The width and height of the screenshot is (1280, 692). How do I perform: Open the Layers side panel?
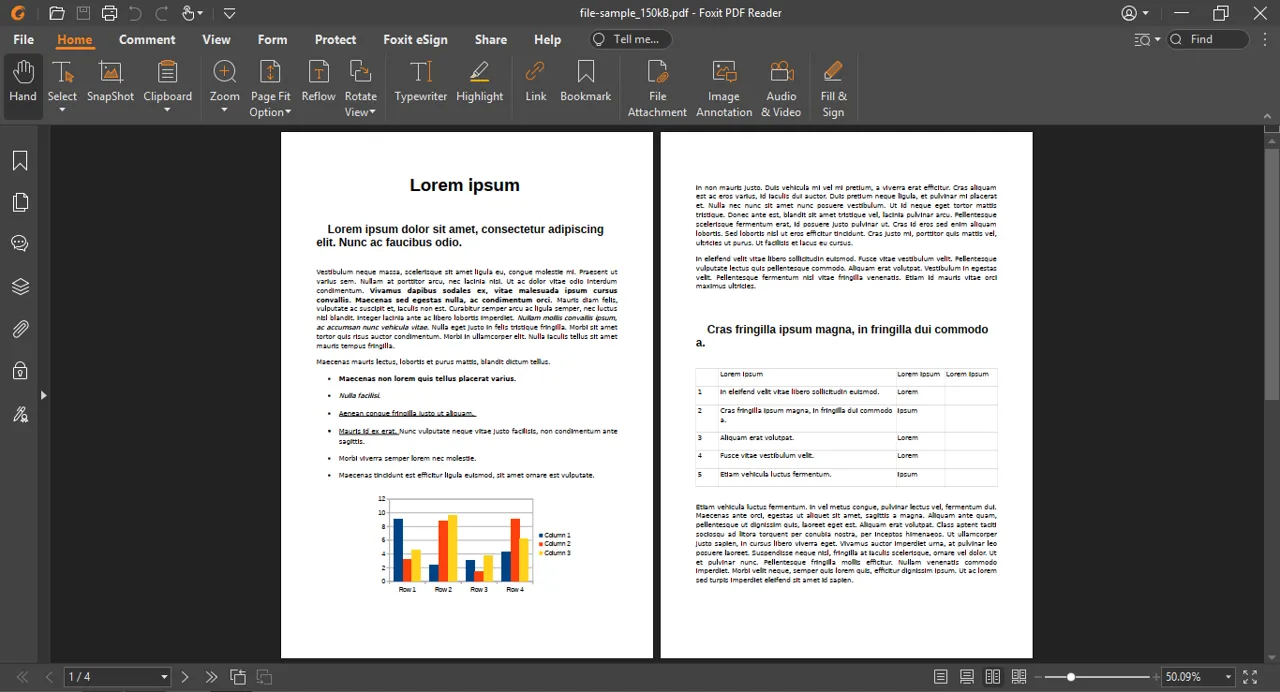tap(20, 287)
